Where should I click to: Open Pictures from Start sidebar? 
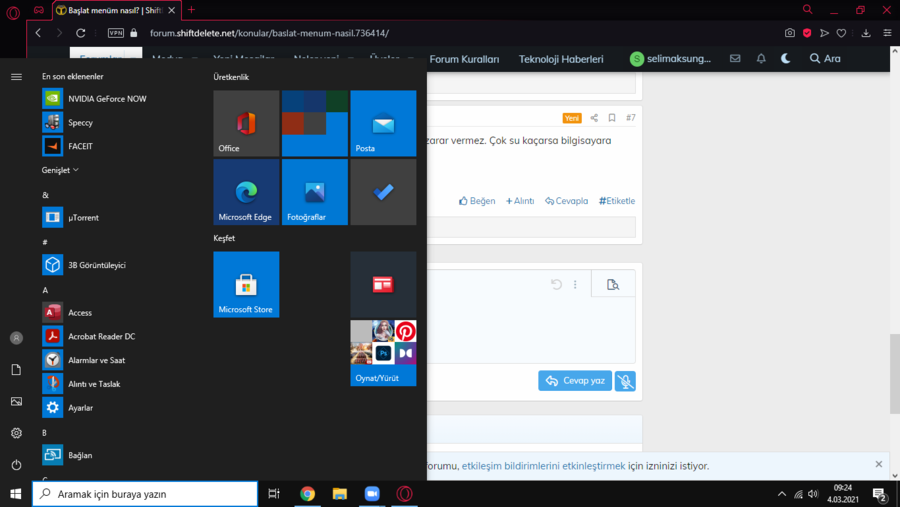pos(16,401)
